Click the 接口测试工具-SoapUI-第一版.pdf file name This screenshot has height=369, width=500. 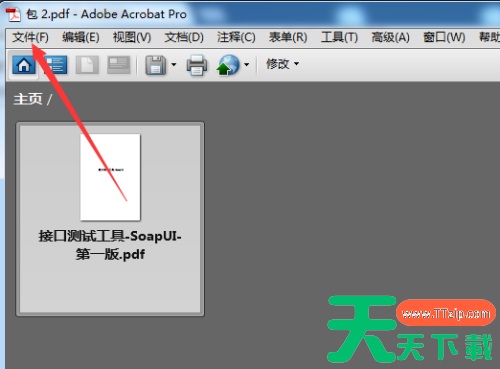coord(110,245)
